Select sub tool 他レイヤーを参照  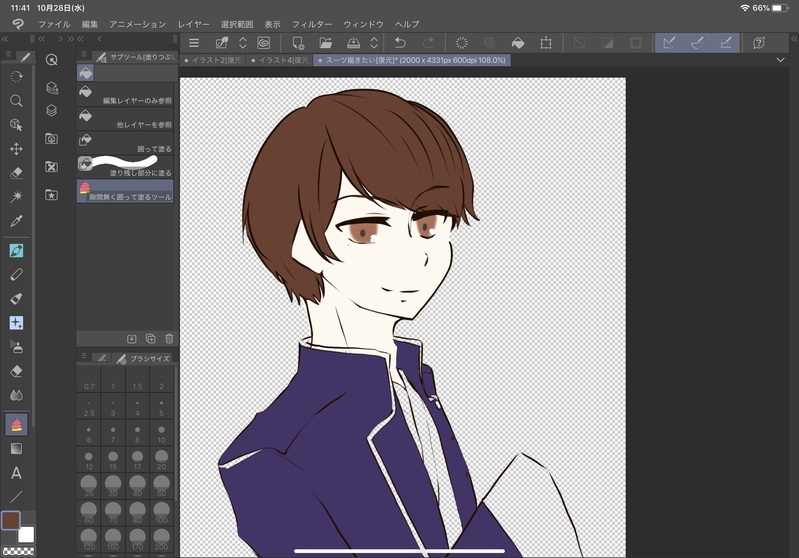pyautogui.click(x=125, y=119)
